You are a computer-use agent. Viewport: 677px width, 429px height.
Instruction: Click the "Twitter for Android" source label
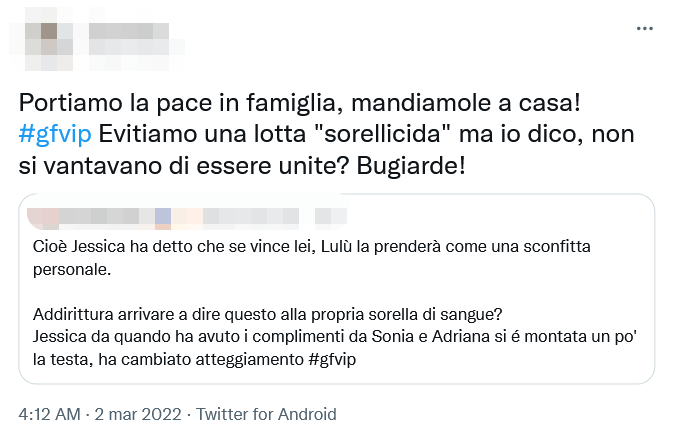266,414
